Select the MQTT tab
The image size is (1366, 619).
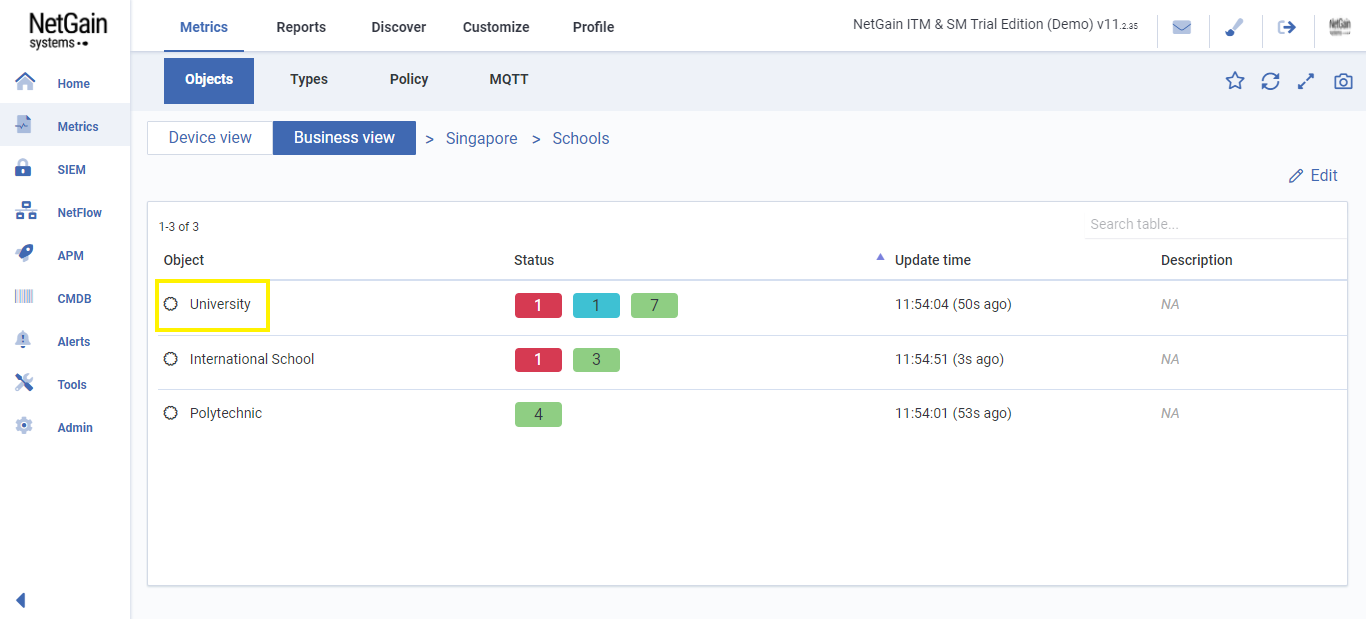point(509,80)
